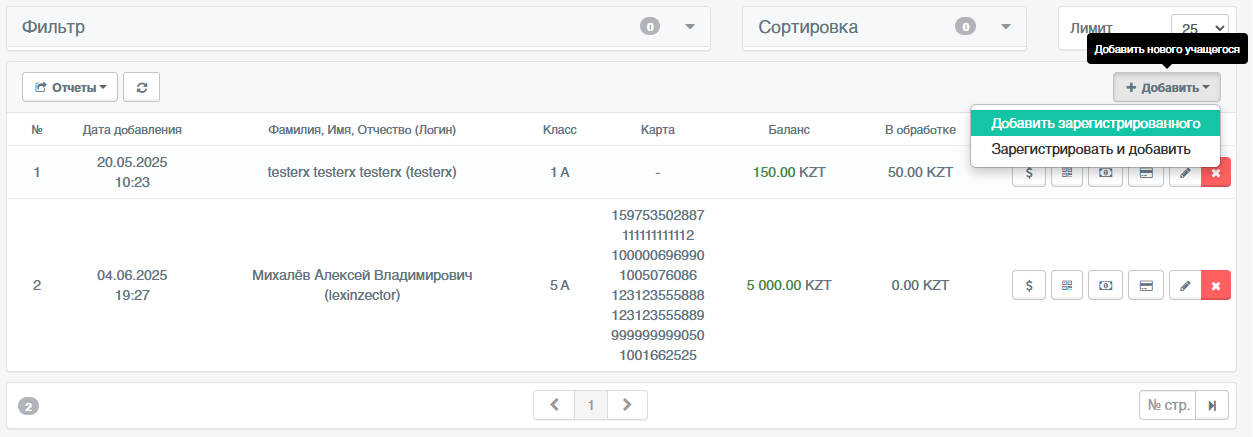Go to the previous page with the left chevron

click(x=554, y=405)
